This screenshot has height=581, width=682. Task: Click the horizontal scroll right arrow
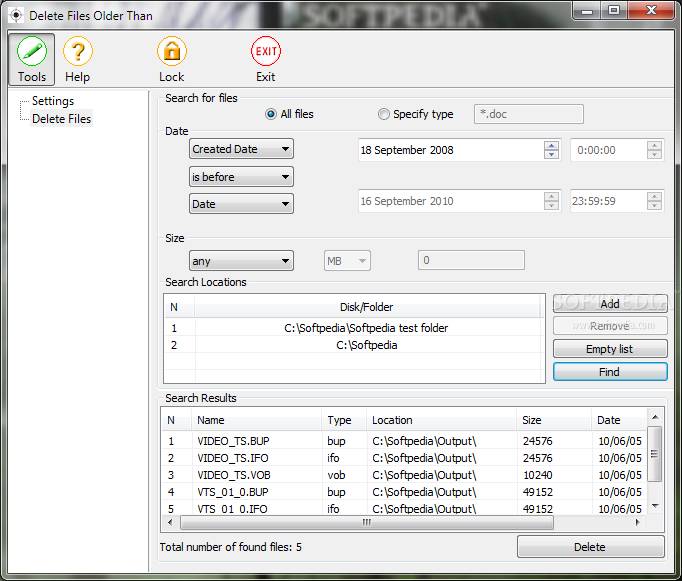tap(638, 522)
